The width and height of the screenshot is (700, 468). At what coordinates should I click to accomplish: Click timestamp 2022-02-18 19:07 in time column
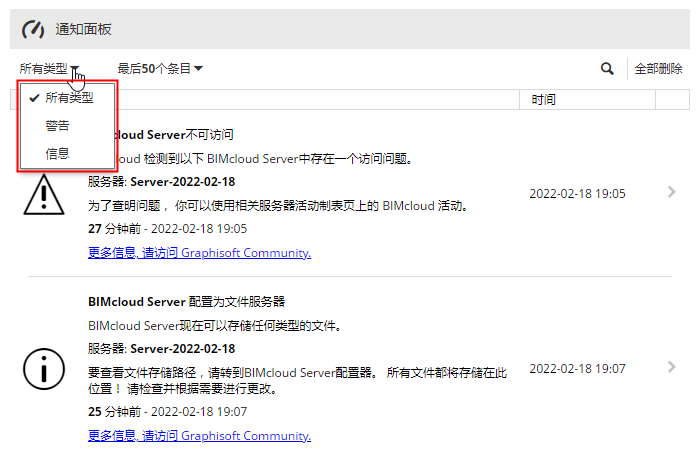point(577,369)
